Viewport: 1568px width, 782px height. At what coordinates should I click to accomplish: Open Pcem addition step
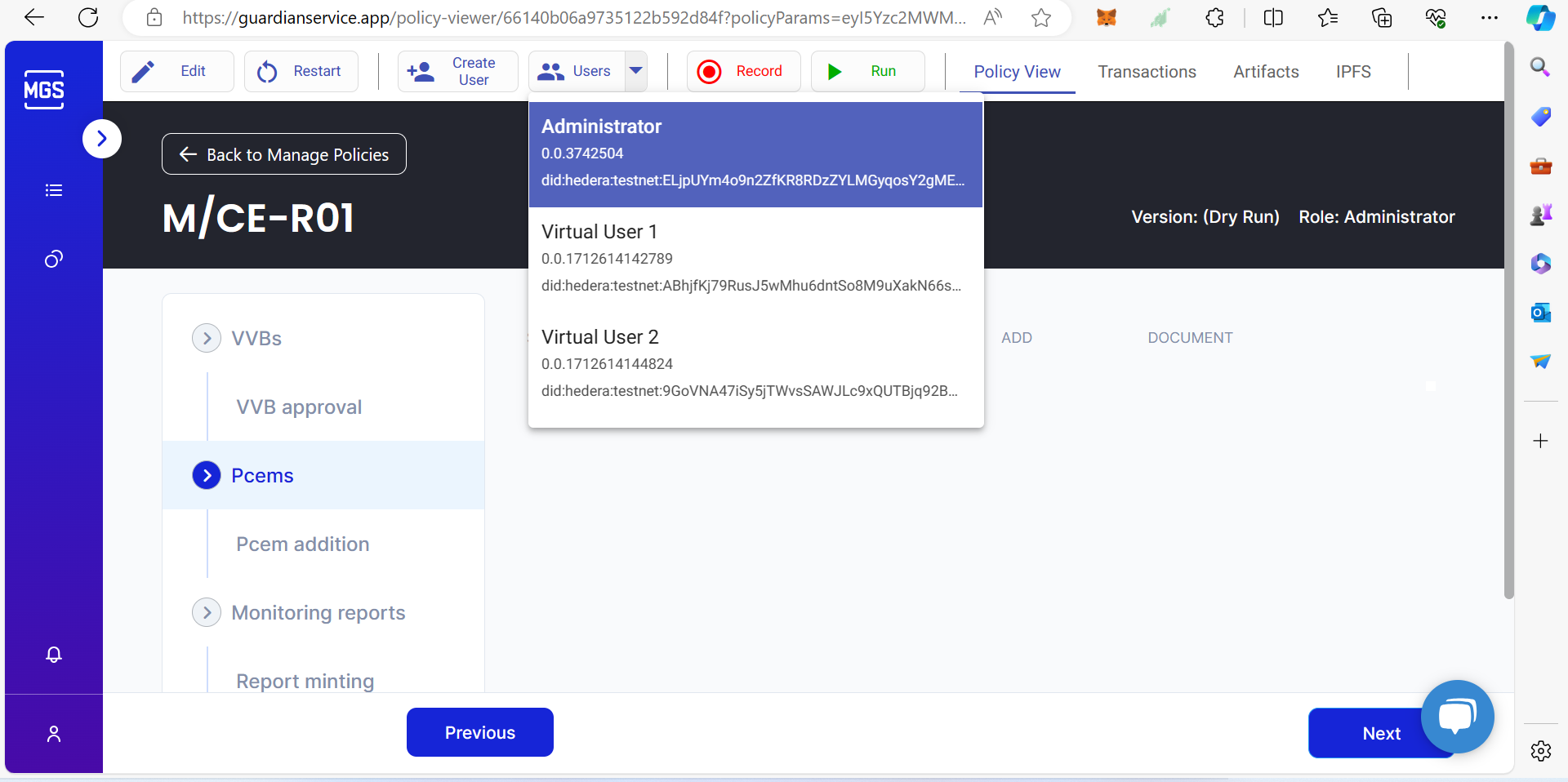(x=303, y=544)
